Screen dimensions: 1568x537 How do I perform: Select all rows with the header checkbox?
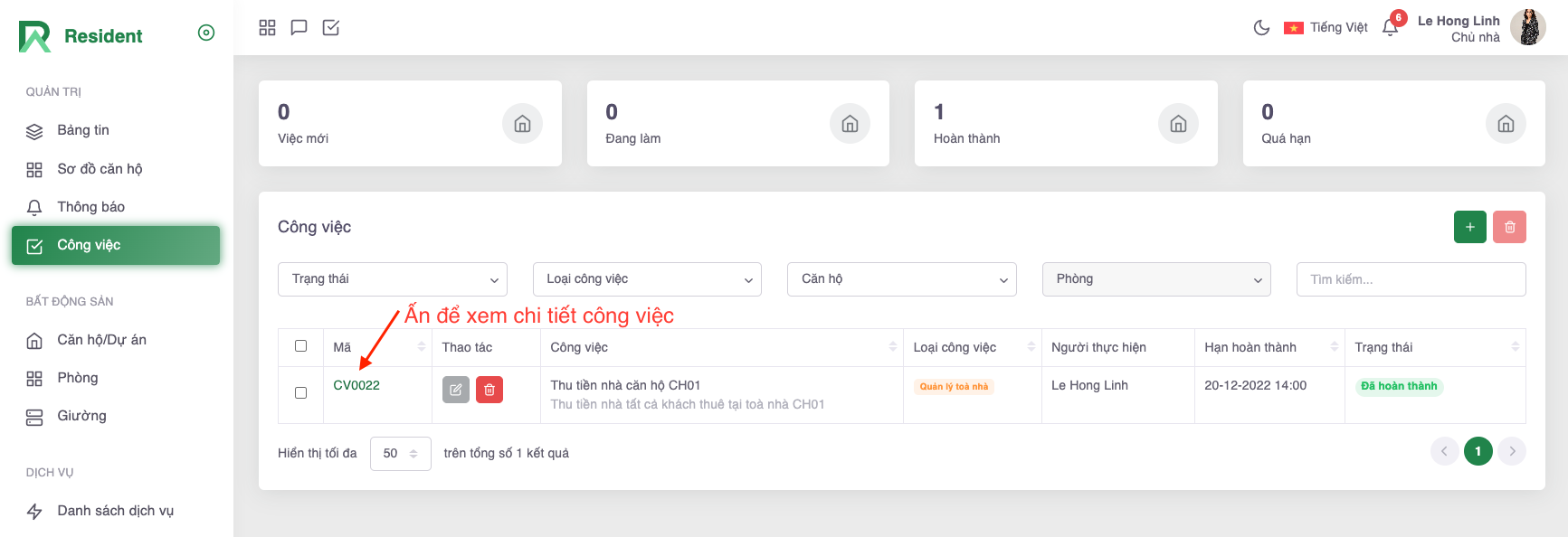[x=301, y=346]
